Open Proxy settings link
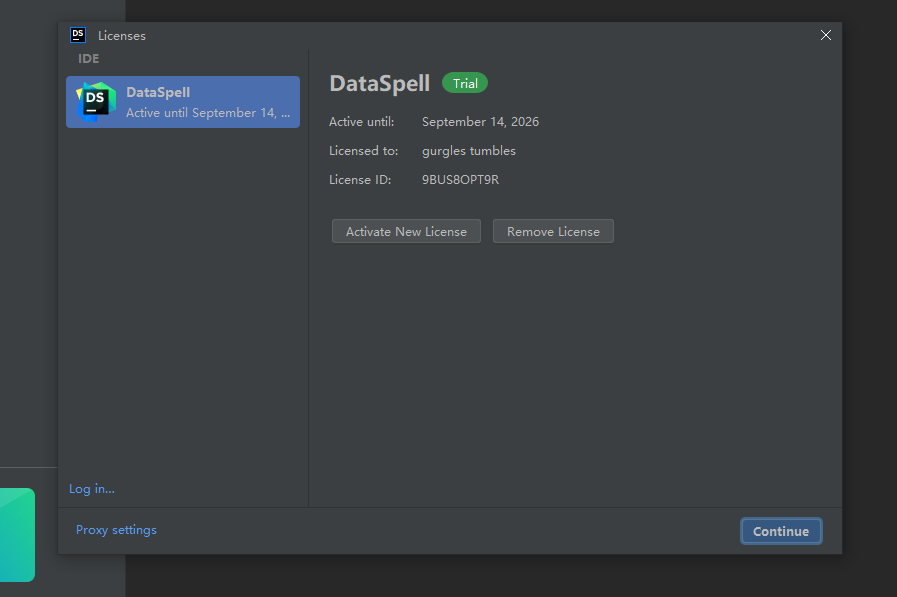The height and width of the screenshot is (597, 897). [x=116, y=530]
